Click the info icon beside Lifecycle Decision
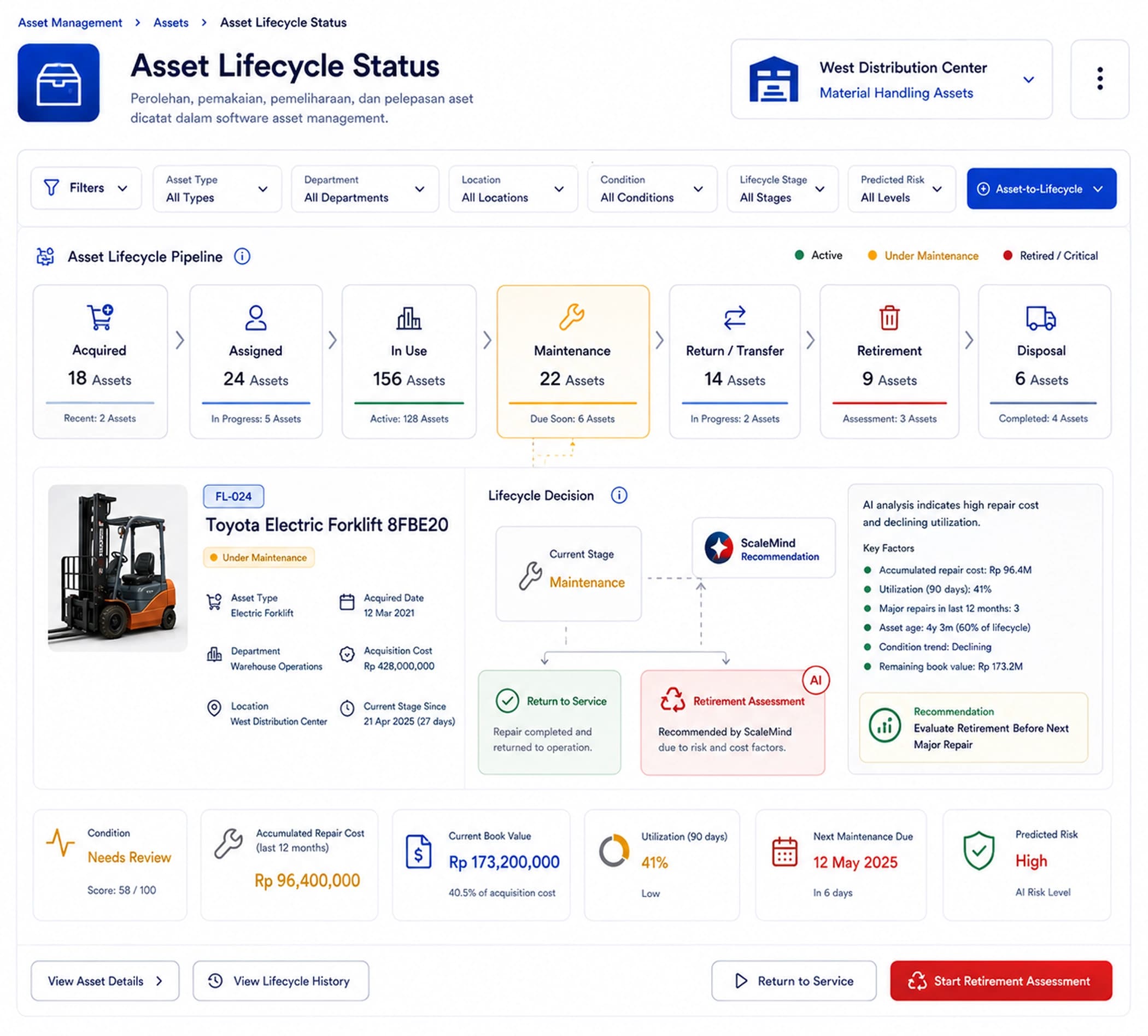 point(619,495)
